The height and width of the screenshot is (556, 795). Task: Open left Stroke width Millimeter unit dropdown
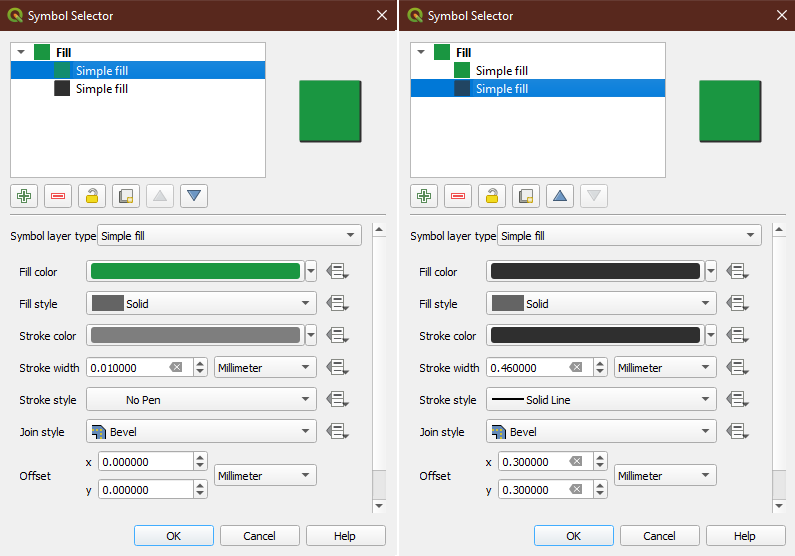point(265,367)
